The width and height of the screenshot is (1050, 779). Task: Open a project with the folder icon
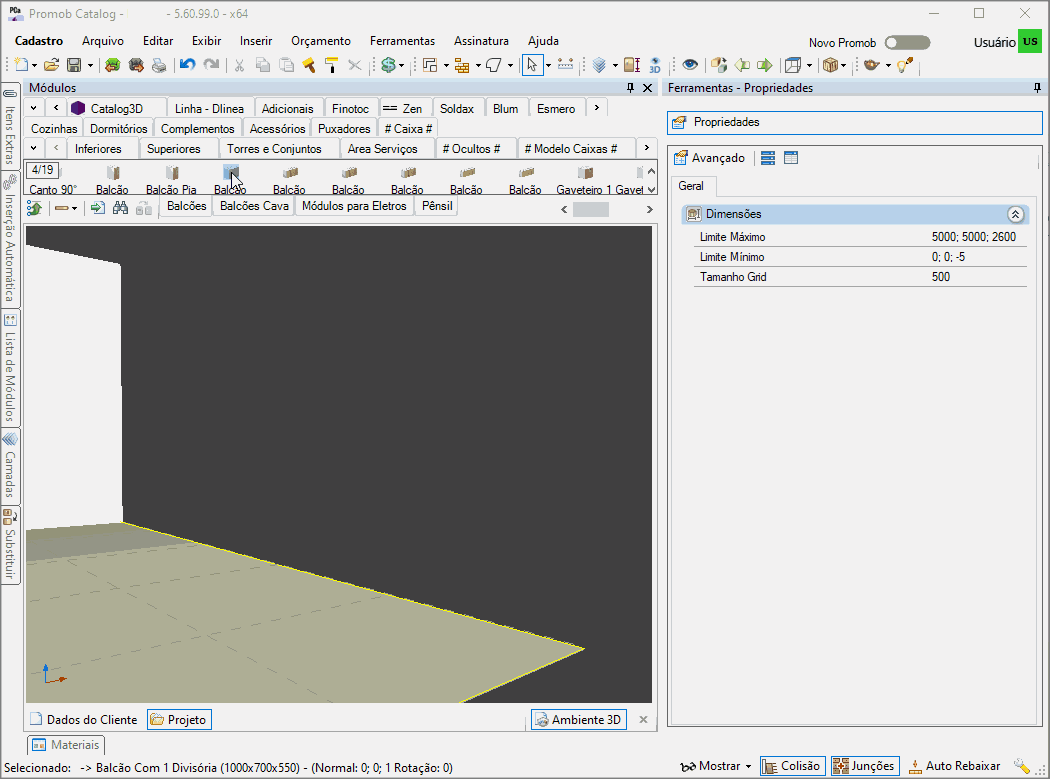[x=51, y=65]
